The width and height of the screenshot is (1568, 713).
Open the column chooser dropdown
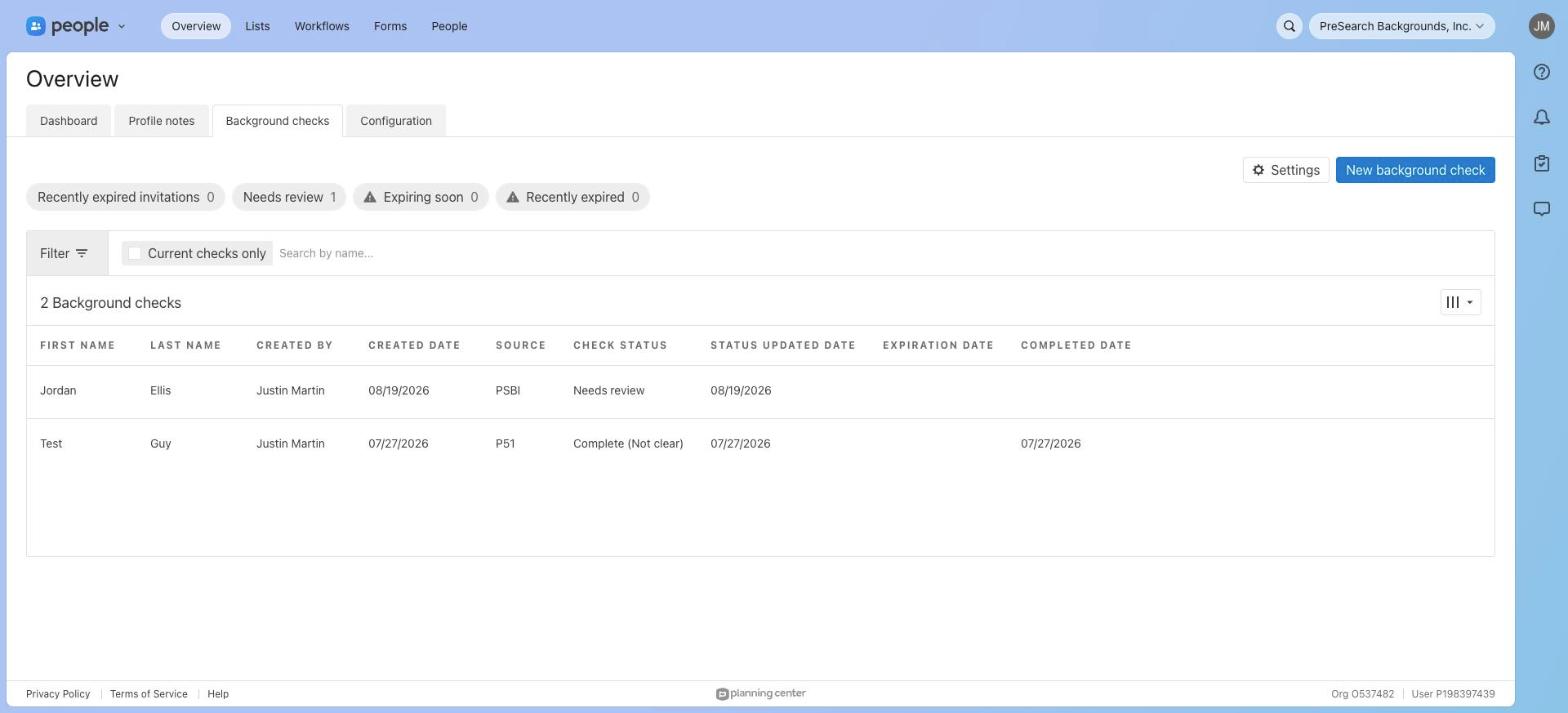pyautogui.click(x=1460, y=302)
